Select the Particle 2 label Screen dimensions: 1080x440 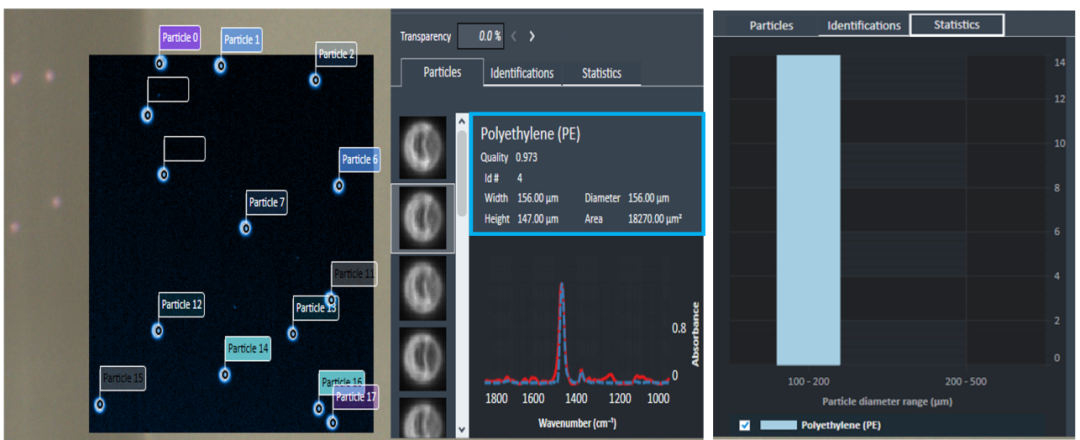(336, 54)
